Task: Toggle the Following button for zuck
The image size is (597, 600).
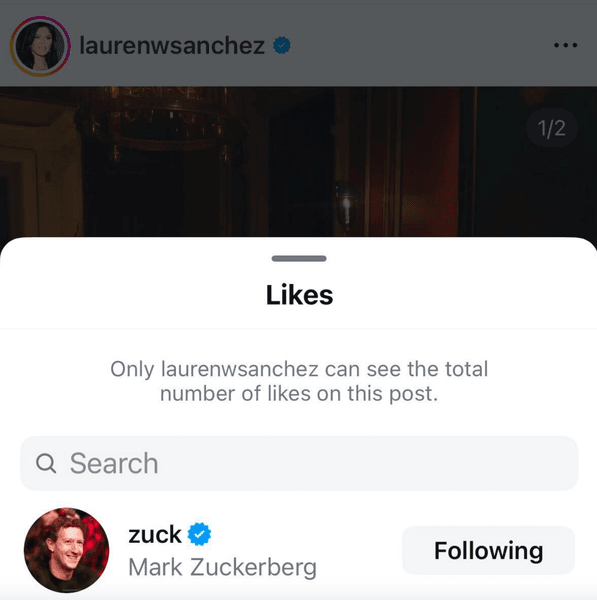Action: point(488,550)
